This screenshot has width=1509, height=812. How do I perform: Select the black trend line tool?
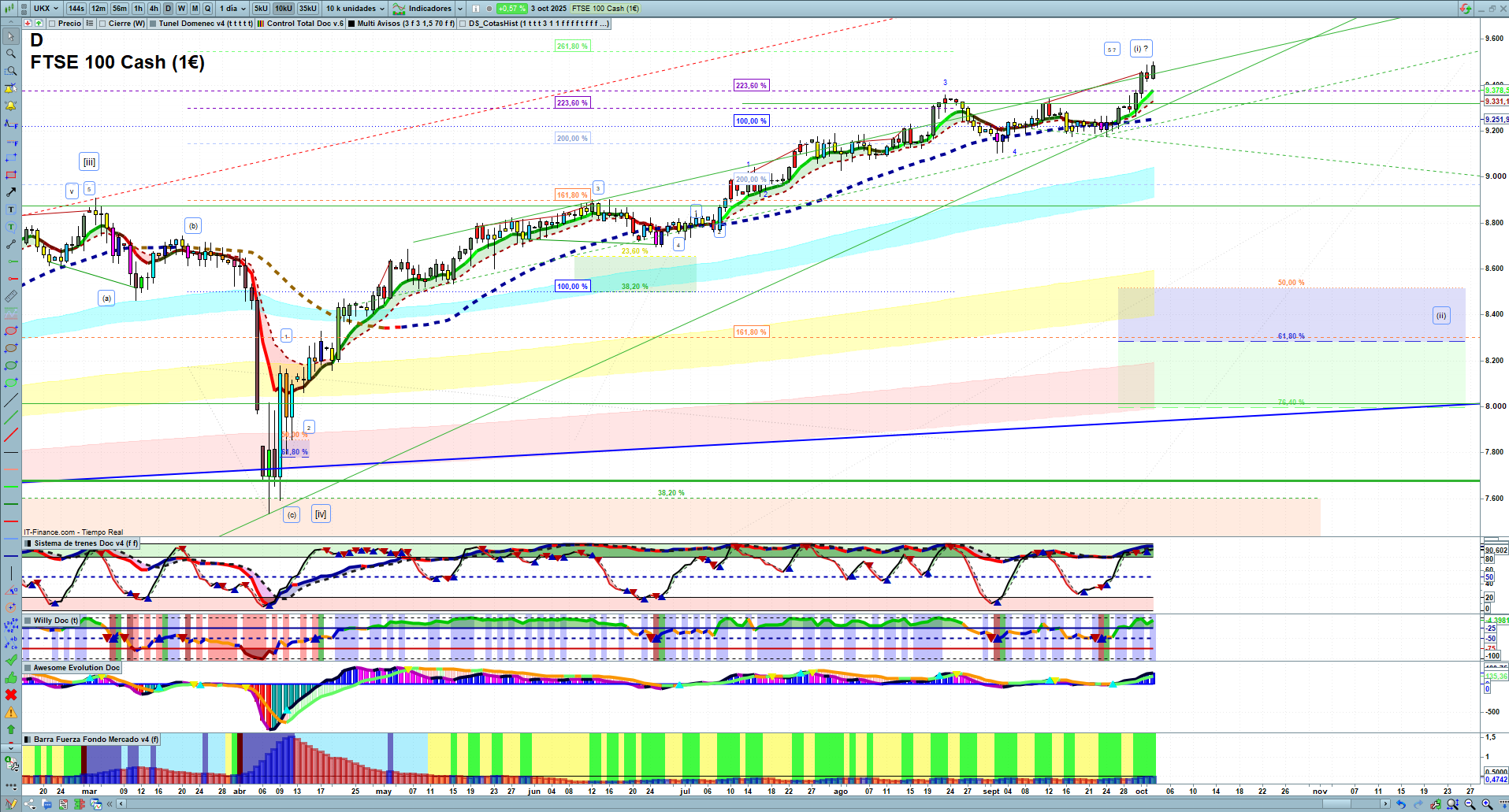pos(11,400)
